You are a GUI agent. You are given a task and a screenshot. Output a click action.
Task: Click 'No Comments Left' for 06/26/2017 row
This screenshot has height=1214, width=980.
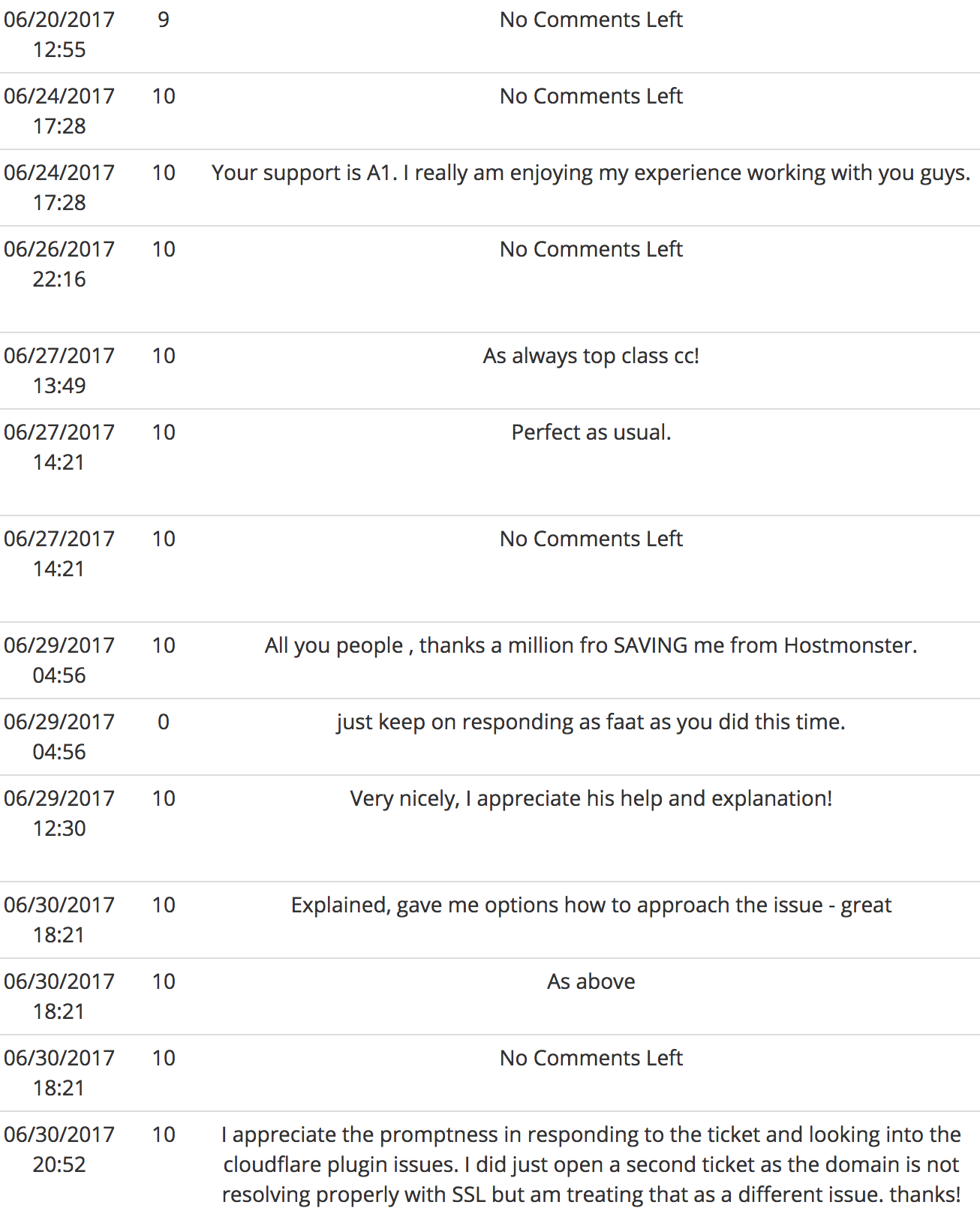coord(591,249)
